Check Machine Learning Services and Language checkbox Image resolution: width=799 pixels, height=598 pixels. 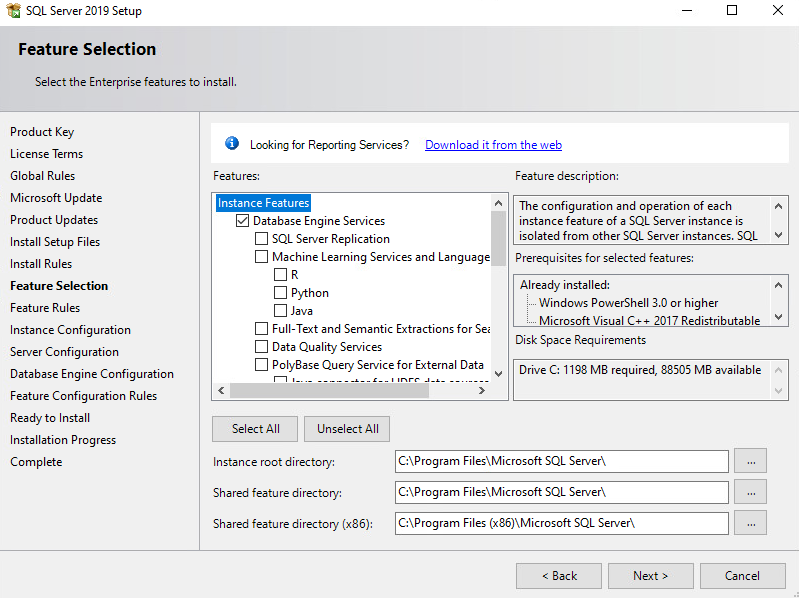tap(261, 256)
